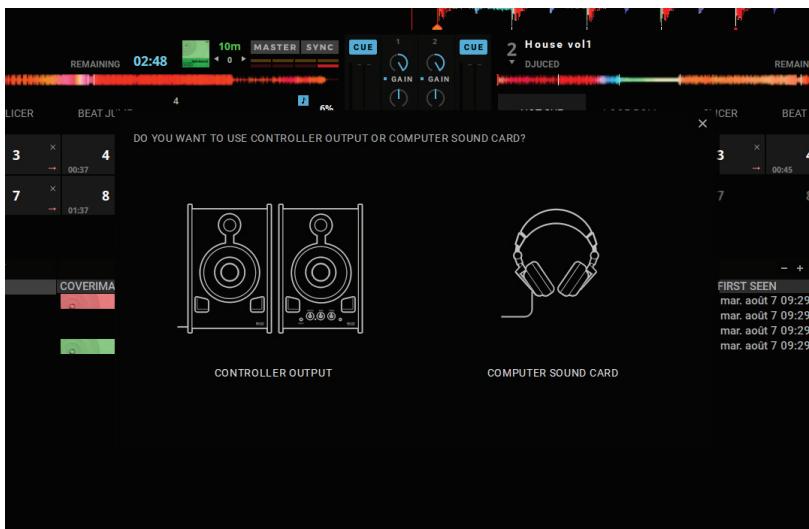This screenshot has height=529, width=809.
Task: Click the House vol1 track title
Action: (x=558, y=44)
